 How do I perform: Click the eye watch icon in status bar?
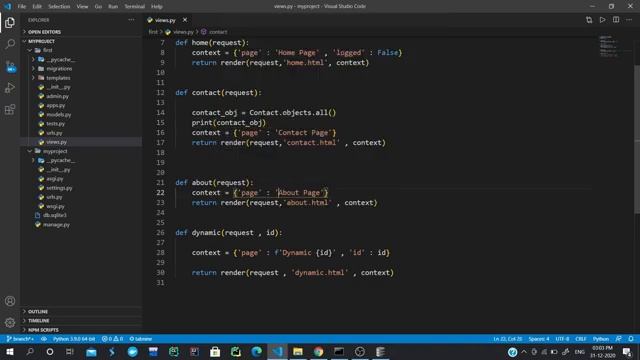click(44, 339)
